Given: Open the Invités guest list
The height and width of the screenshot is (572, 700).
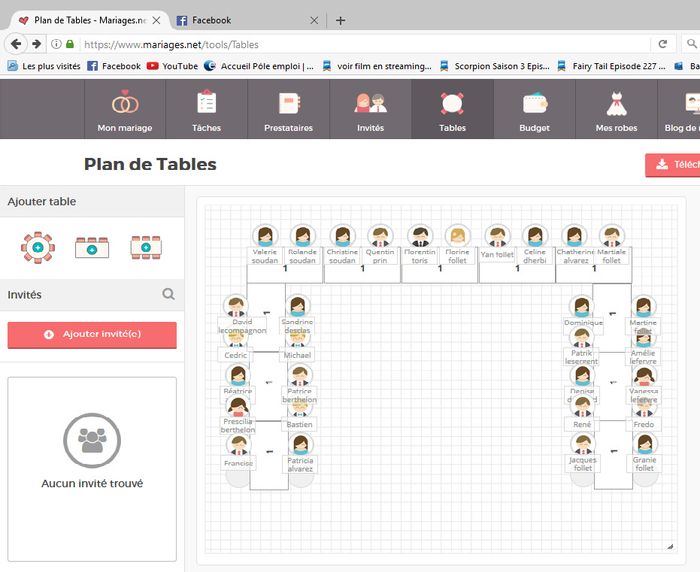Looking at the screenshot, I should point(370,110).
